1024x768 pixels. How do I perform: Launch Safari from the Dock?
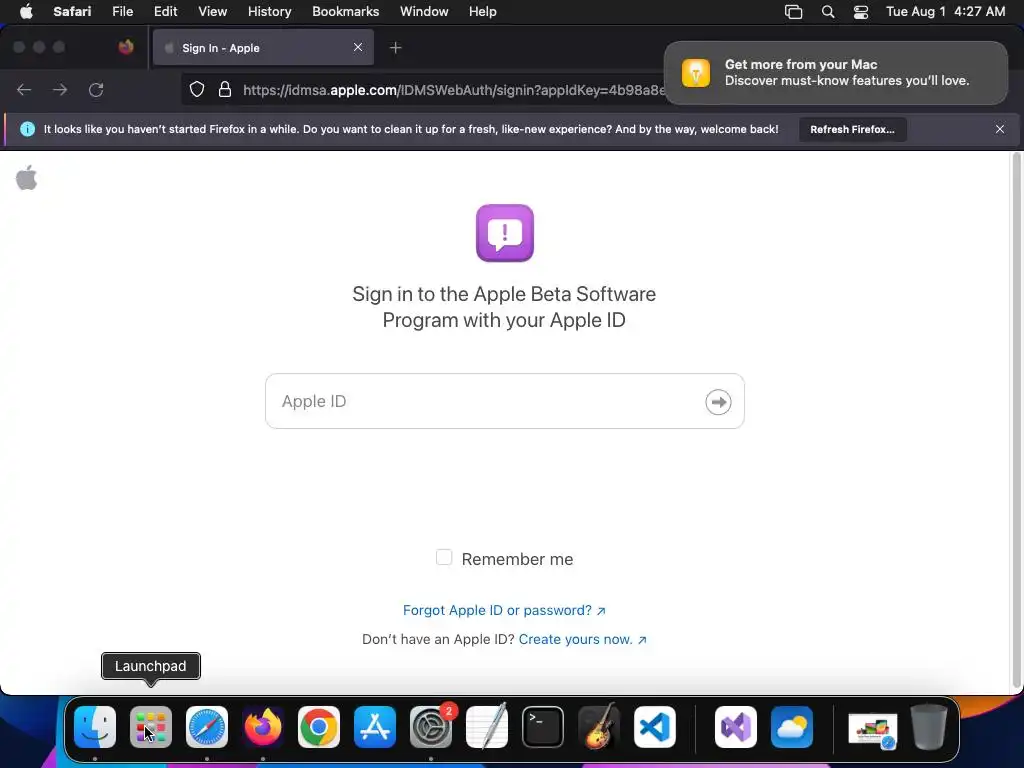[207, 727]
